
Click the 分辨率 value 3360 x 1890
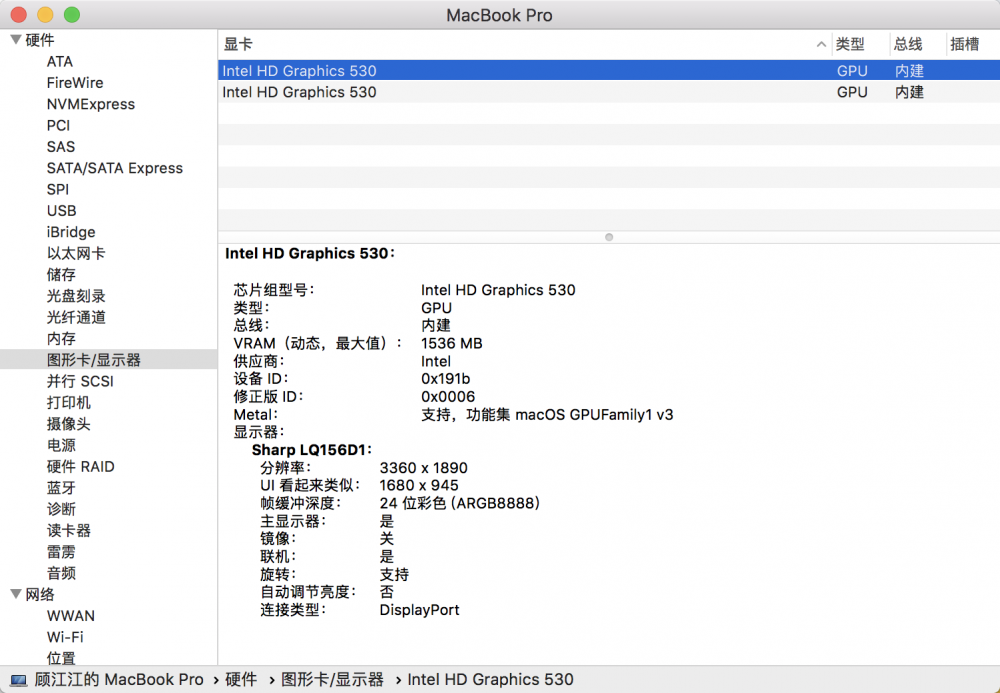click(x=423, y=468)
